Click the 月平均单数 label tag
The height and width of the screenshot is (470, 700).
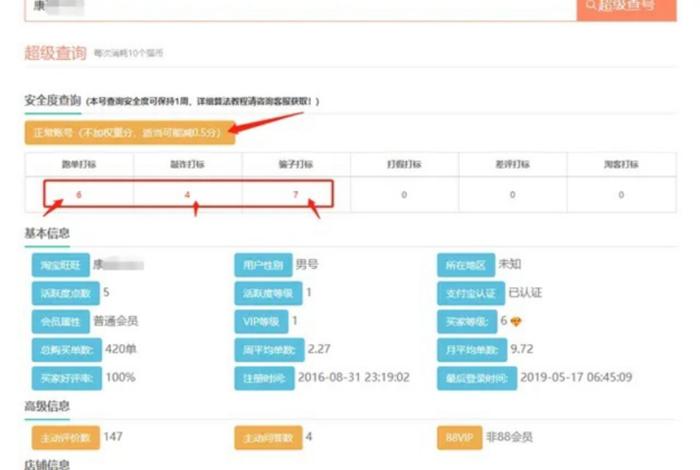point(472,350)
